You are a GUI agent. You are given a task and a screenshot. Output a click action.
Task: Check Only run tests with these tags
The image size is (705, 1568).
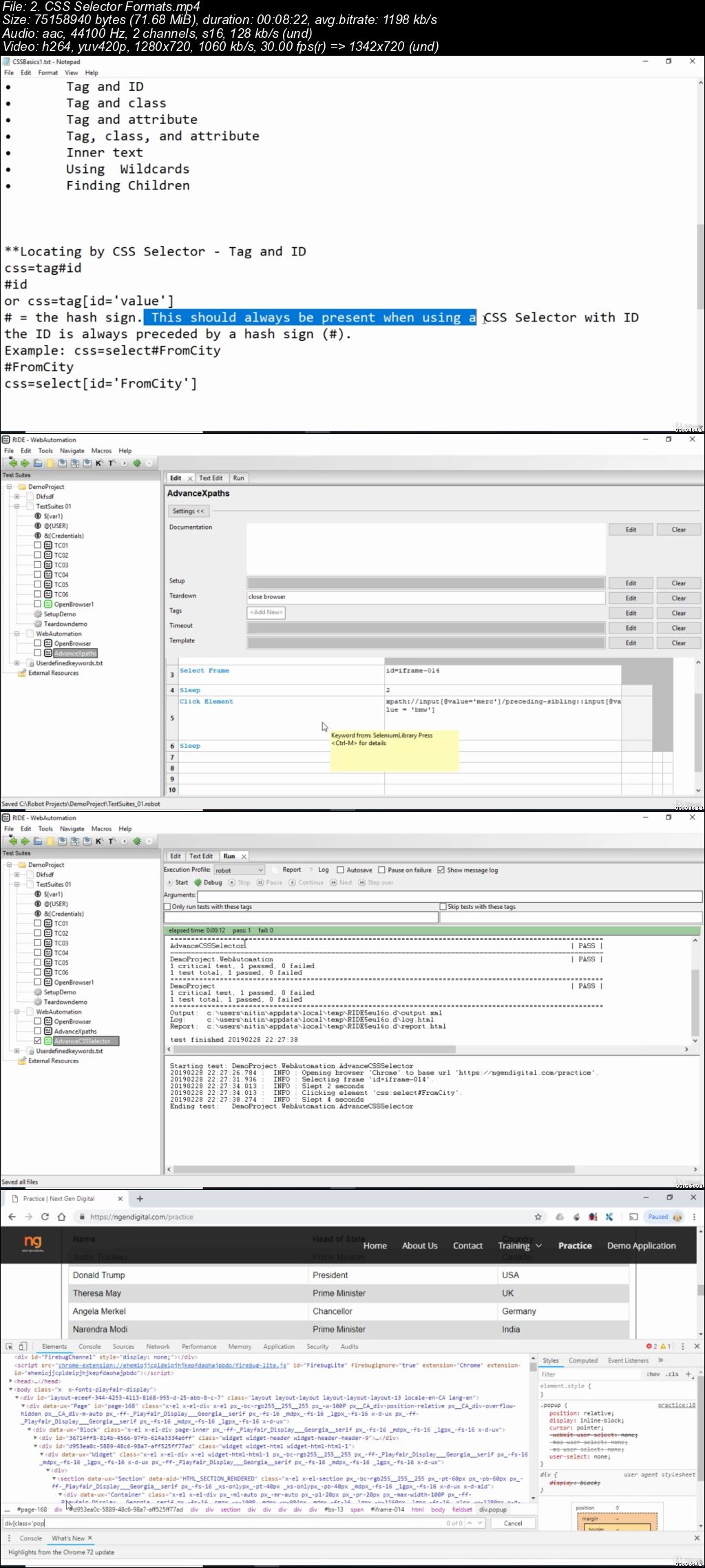pos(167,907)
